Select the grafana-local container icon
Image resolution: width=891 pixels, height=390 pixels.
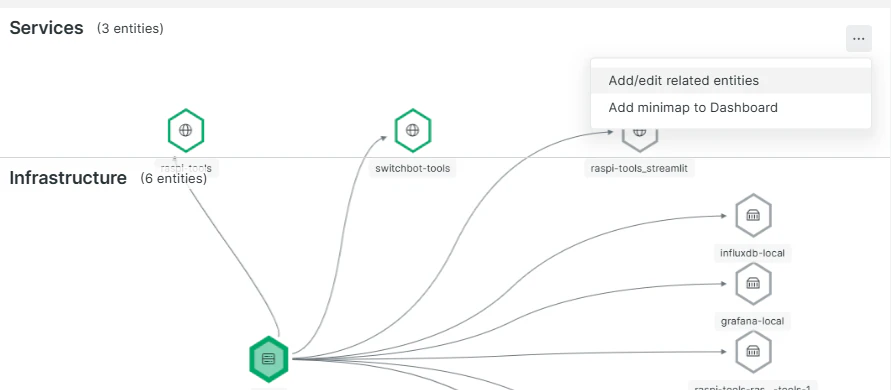753,283
